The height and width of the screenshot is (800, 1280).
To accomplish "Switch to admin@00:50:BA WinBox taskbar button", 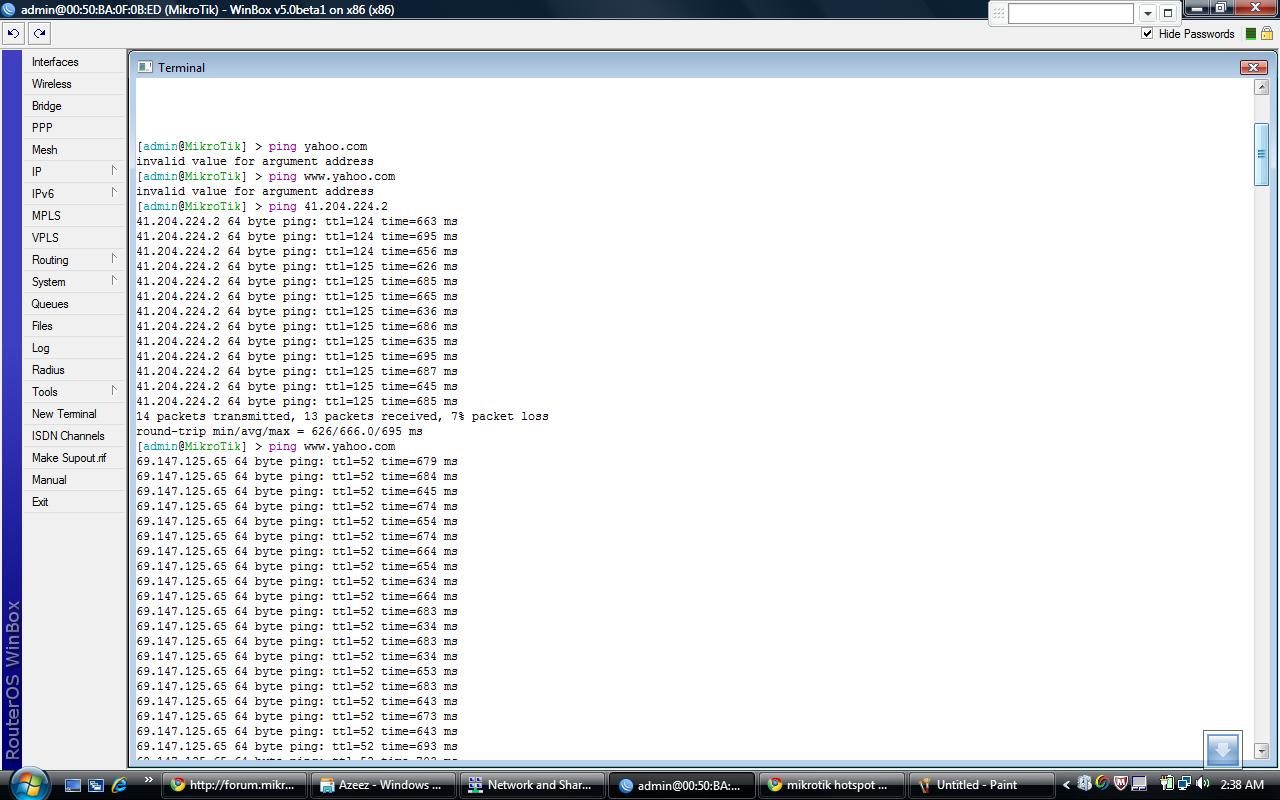I will [681, 785].
